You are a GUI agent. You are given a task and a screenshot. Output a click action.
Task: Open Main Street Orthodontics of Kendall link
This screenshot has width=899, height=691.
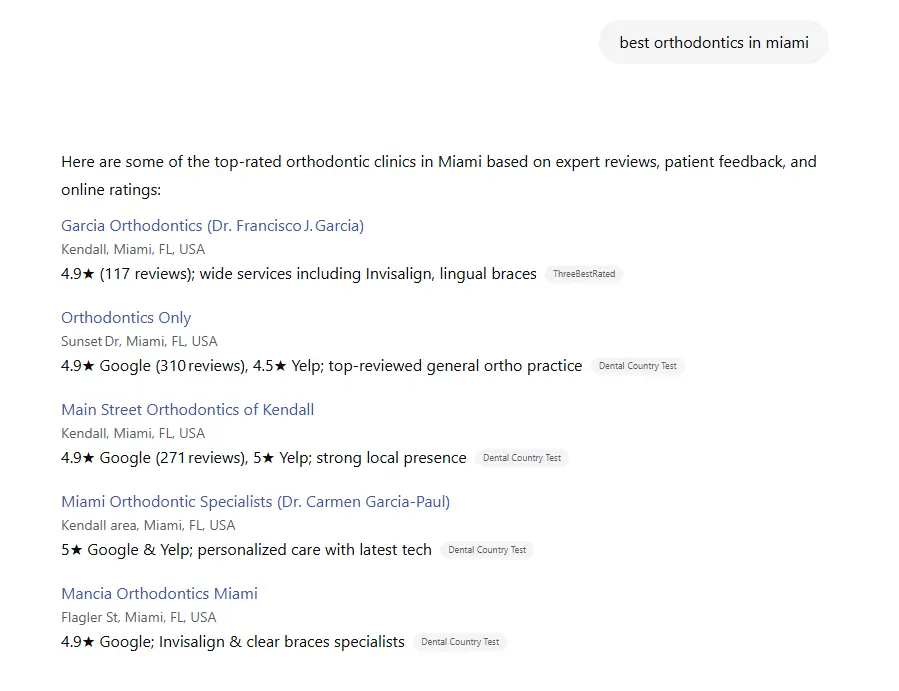click(187, 409)
